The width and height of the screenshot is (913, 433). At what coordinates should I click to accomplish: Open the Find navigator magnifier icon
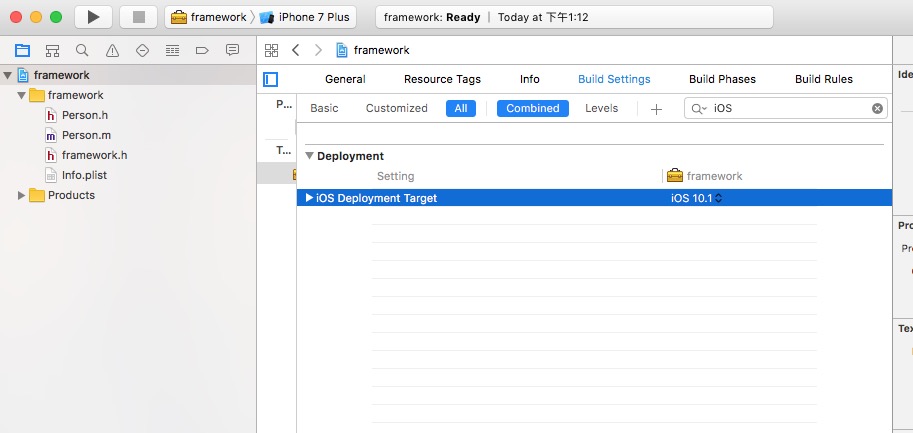point(82,51)
